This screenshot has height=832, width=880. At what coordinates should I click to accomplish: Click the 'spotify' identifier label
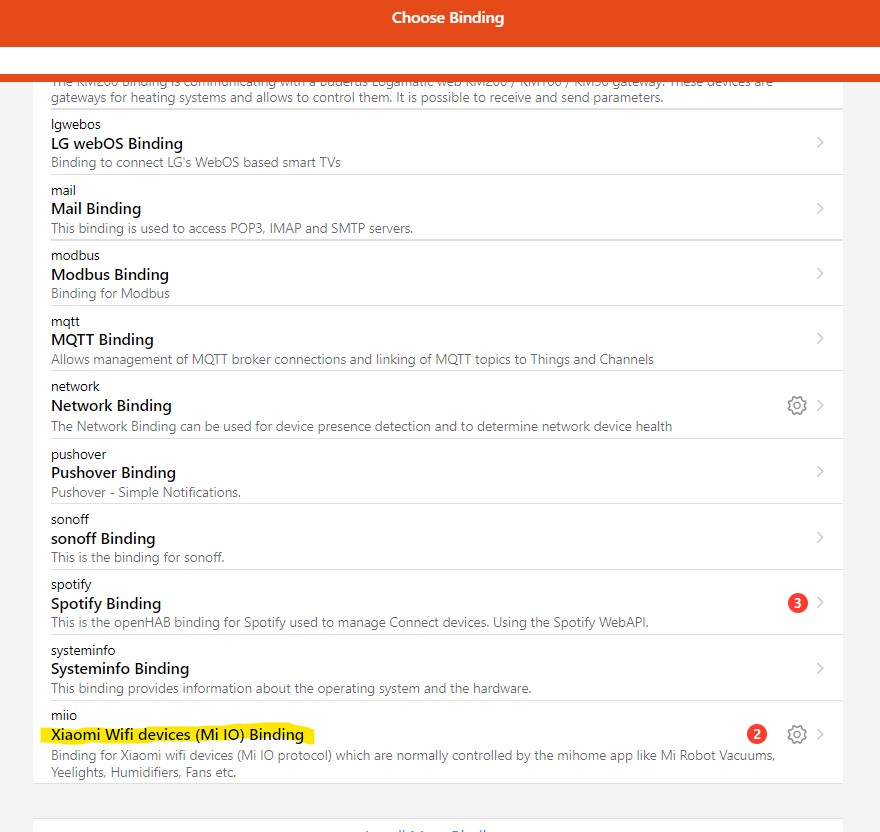click(x=71, y=585)
